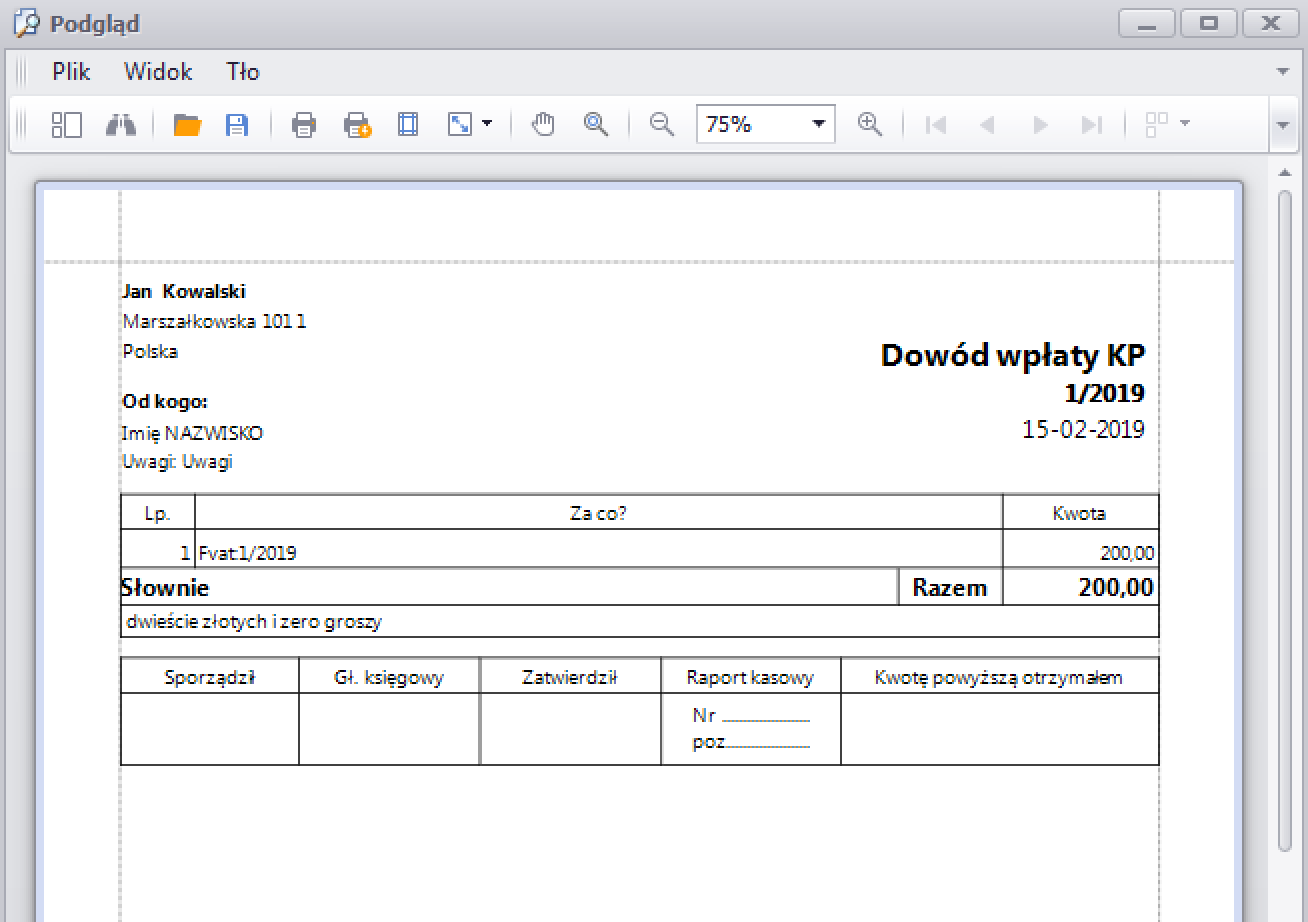Expand the multiple pages dropdown arrow
Viewport: 1308px width, 922px height.
click(x=1185, y=125)
